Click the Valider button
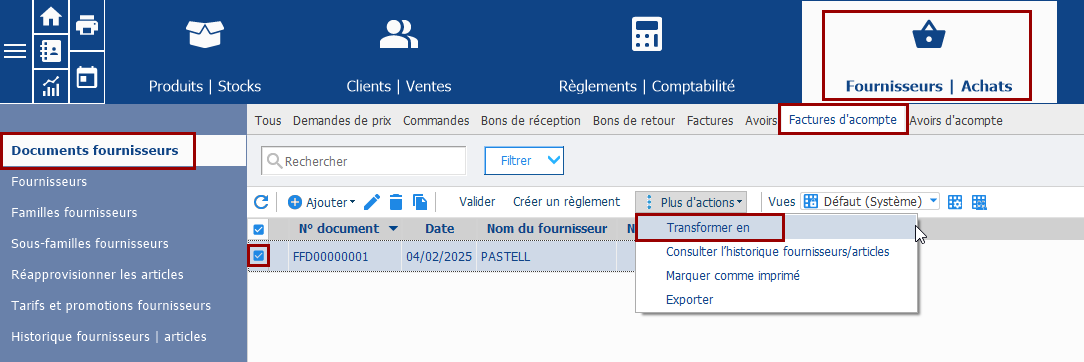1084x362 pixels. click(477, 202)
